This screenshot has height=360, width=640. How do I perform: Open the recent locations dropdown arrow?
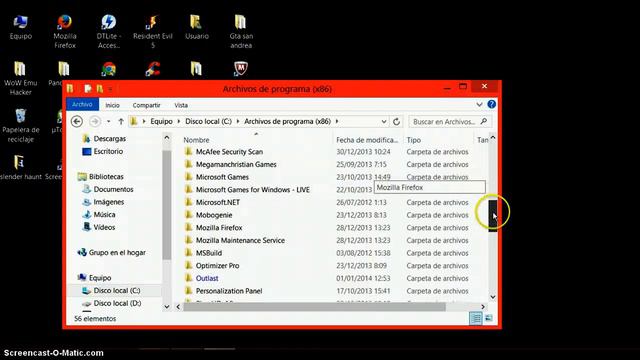pos(108,121)
